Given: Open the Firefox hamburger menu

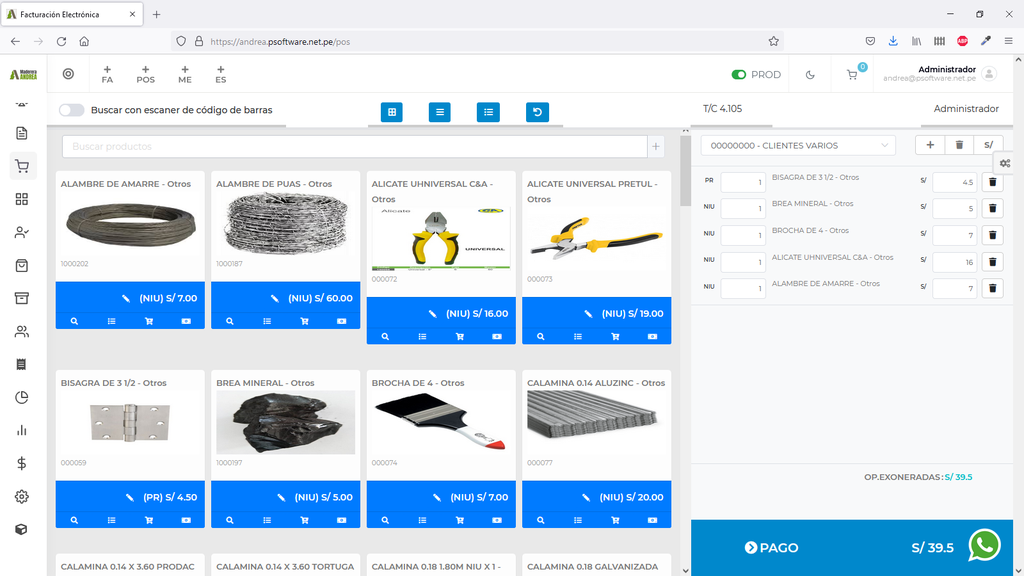Looking at the screenshot, I should click(1008, 41).
